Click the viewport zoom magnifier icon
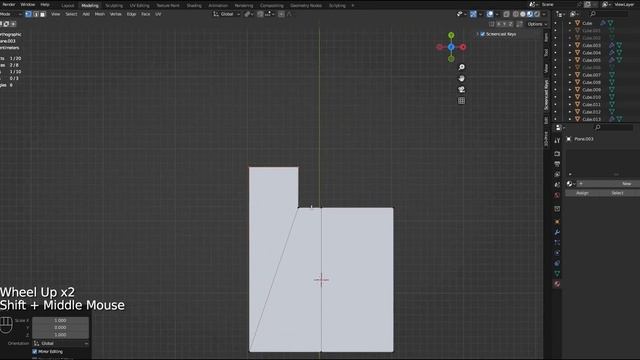Image resolution: width=640 pixels, height=360 pixels. pos(461,67)
